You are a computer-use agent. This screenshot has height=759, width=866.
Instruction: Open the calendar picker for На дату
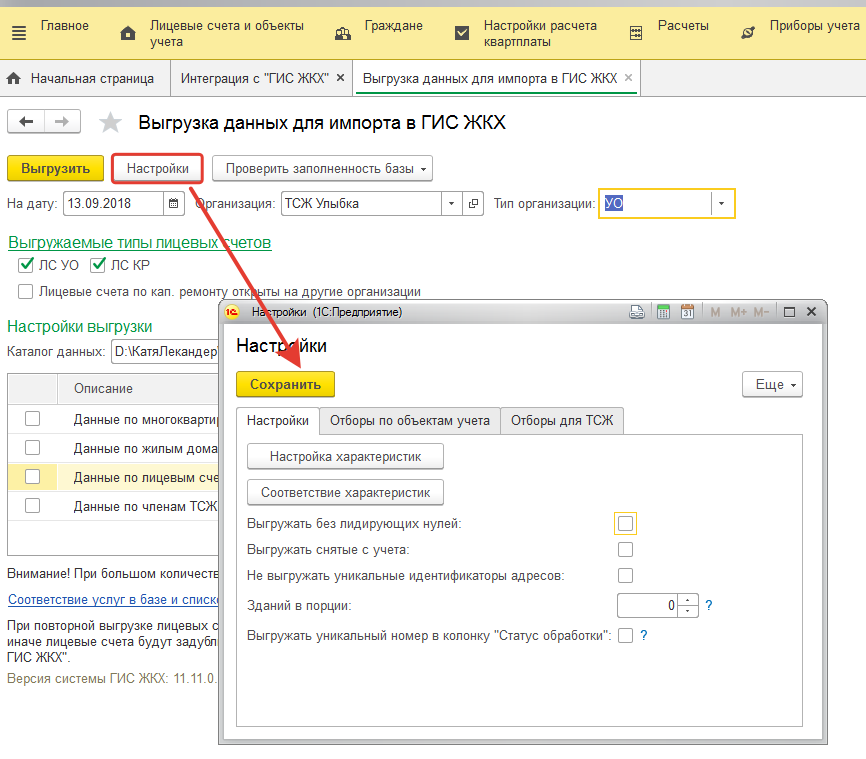[173, 203]
